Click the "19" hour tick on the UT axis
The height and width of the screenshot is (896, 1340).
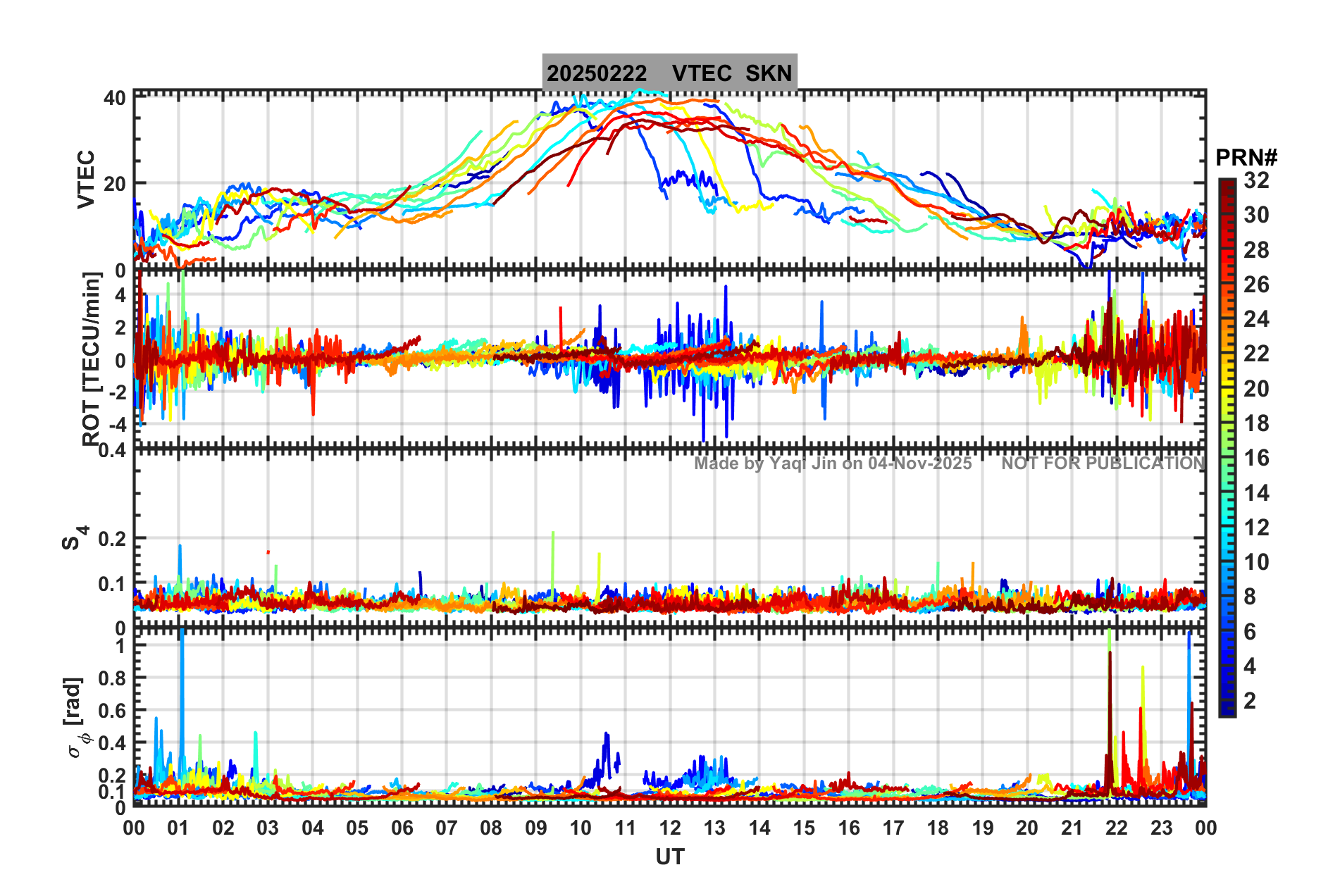(x=983, y=828)
